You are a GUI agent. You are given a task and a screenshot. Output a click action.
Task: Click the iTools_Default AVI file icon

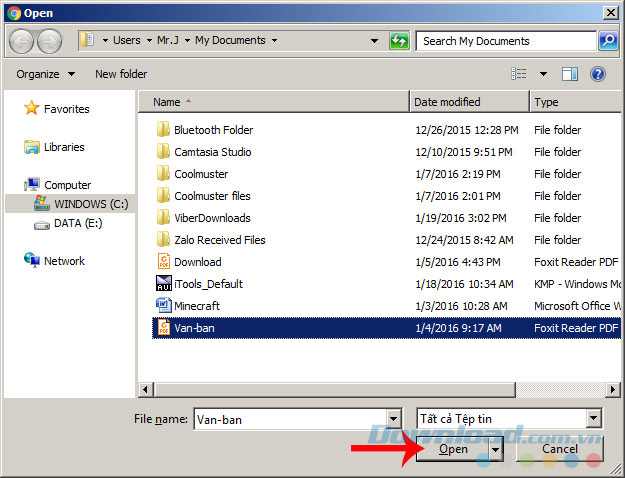pyautogui.click(x=164, y=283)
